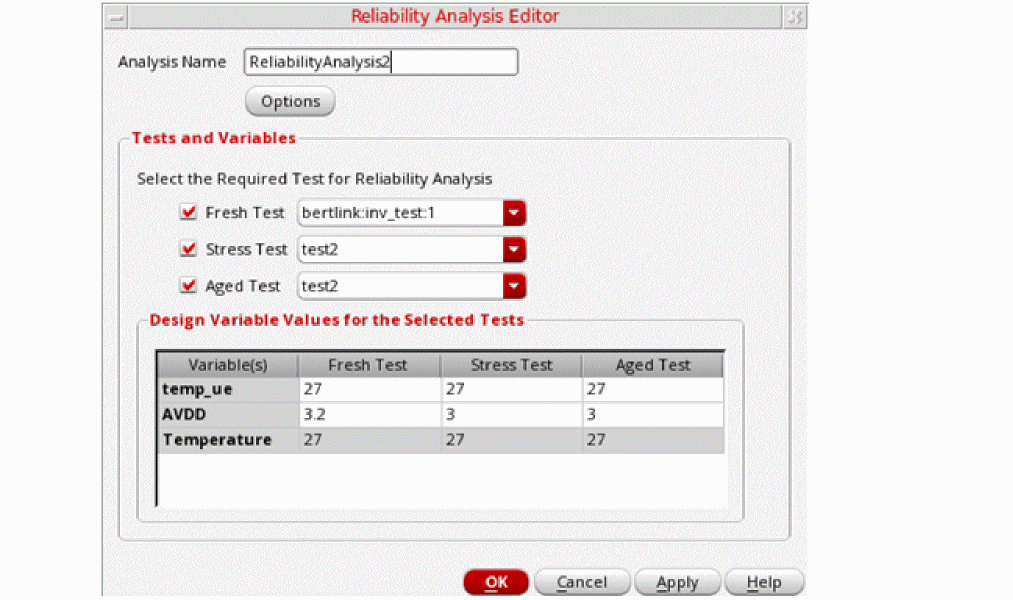
Task: Open the Stress Test dropdown arrow
Action: (514, 249)
